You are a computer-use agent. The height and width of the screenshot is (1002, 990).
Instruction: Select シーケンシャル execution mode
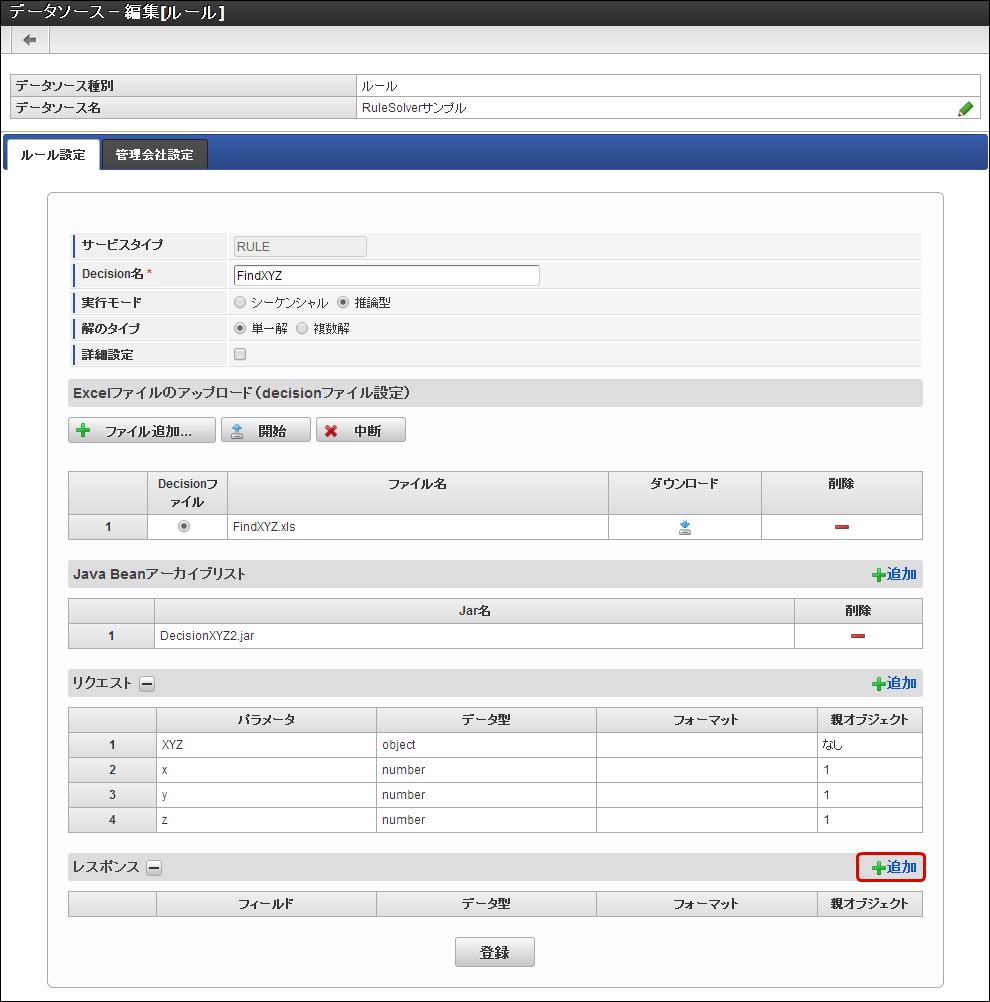[x=240, y=302]
